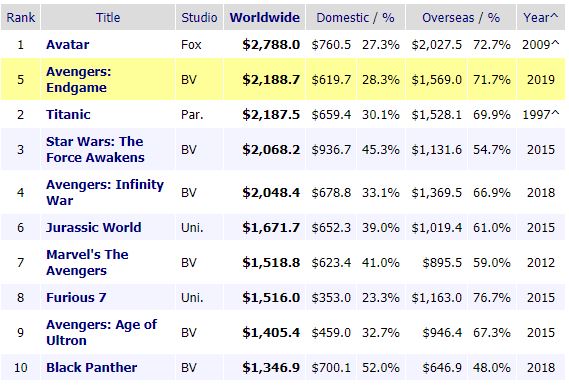Sort by Overseas / % header
The width and height of the screenshot is (569, 387).
(x=461, y=17)
